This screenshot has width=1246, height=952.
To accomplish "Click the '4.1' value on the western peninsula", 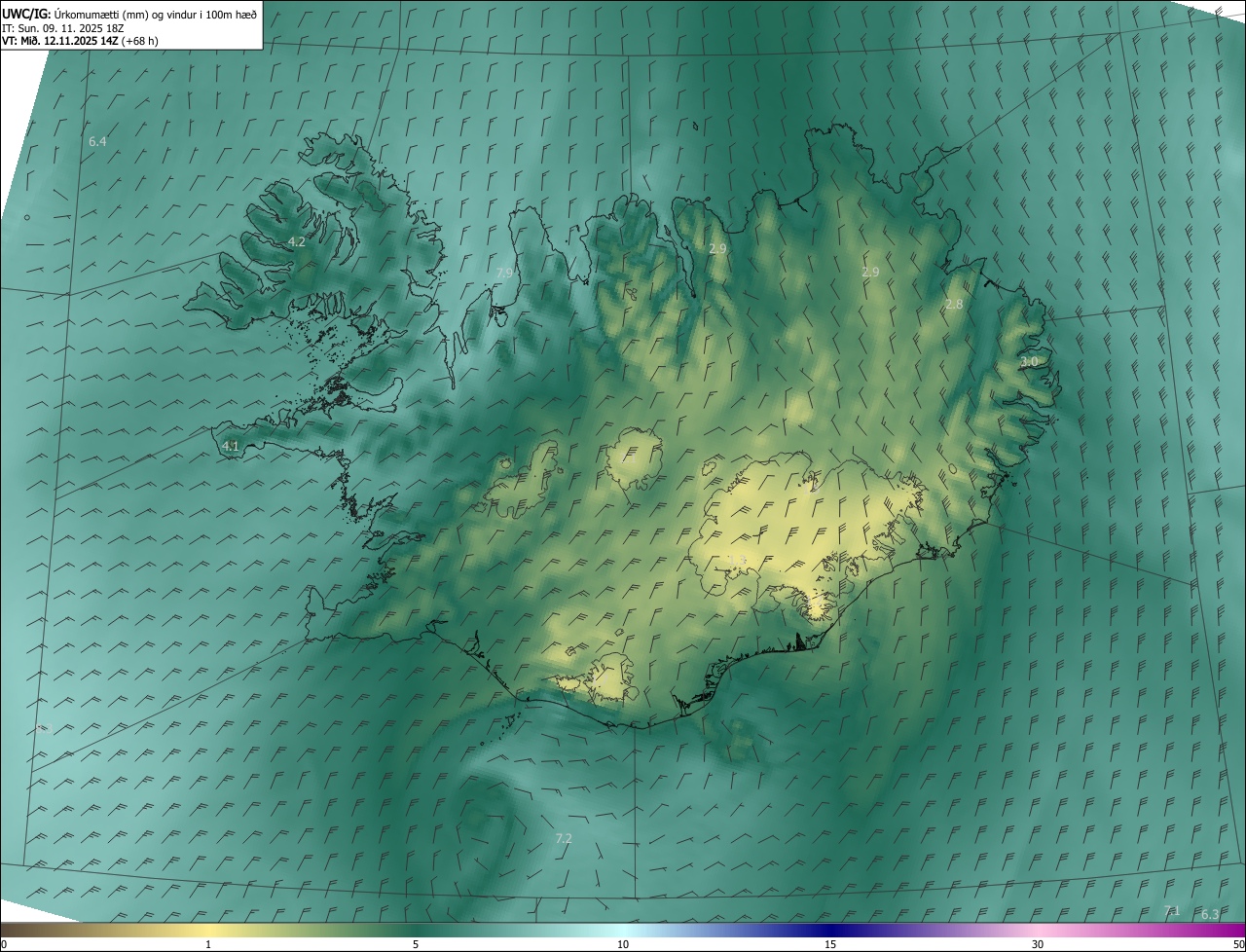I will pyautogui.click(x=231, y=447).
